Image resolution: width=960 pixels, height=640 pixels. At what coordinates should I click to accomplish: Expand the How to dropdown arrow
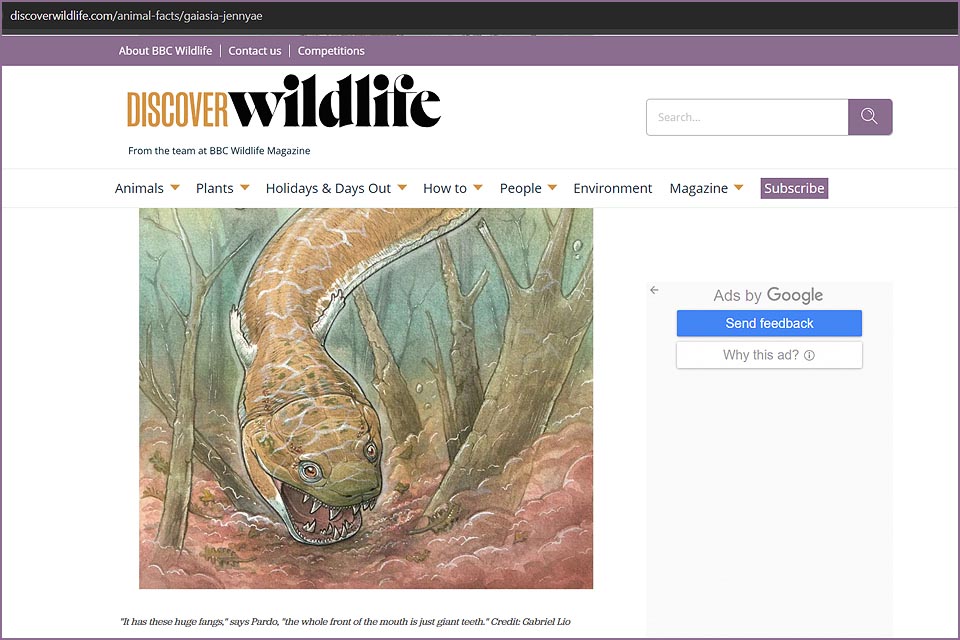point(478,188)
